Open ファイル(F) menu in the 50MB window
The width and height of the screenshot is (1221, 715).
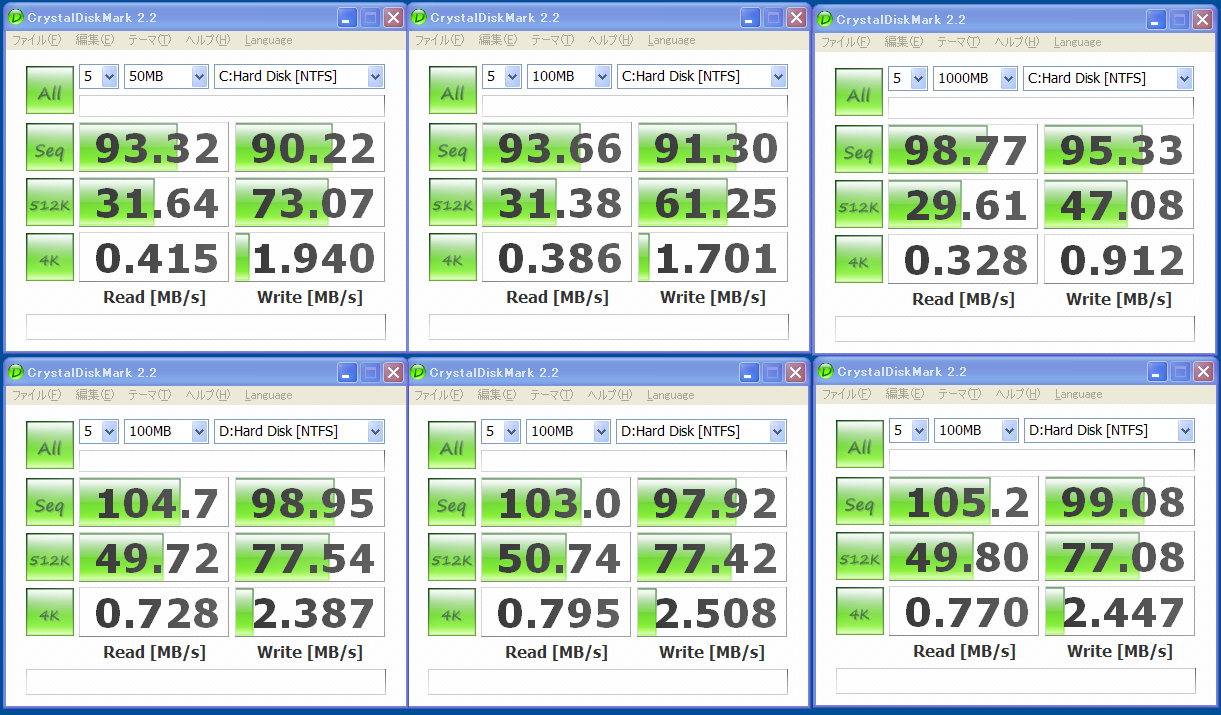pyautogui.click(x=36, y=40)
